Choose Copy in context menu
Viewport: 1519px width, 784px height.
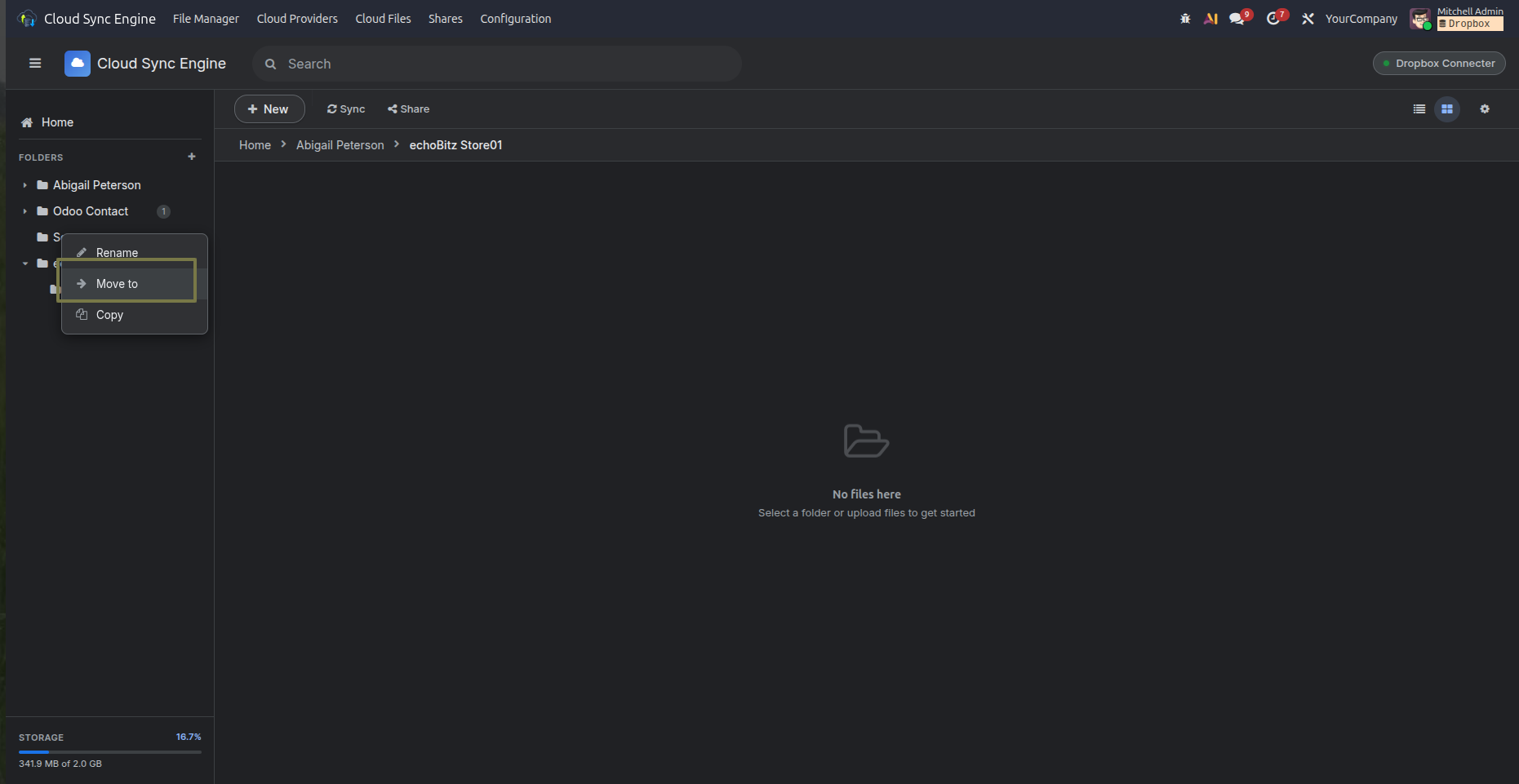(135, 315)
